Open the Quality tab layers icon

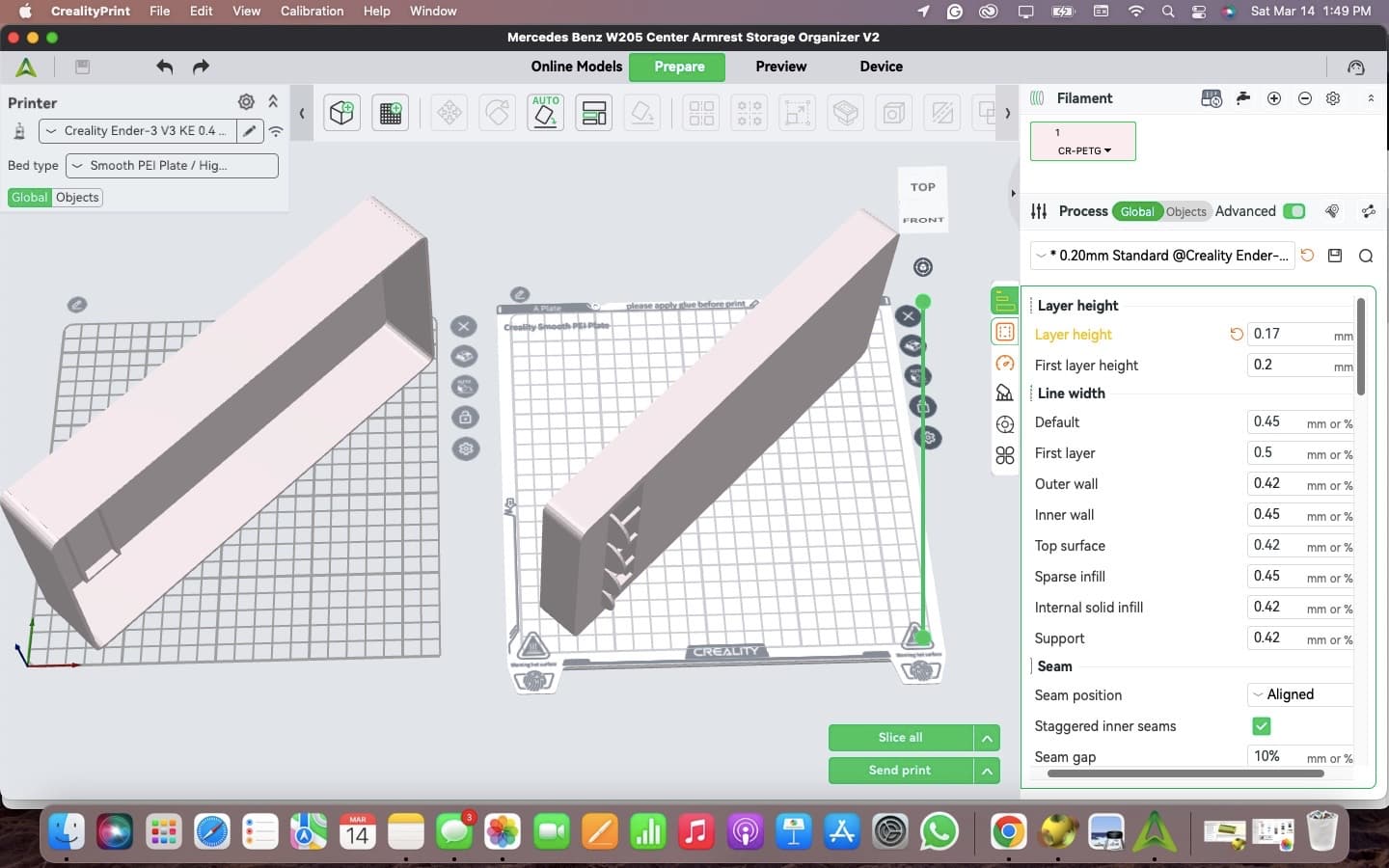click(1005, 301)
